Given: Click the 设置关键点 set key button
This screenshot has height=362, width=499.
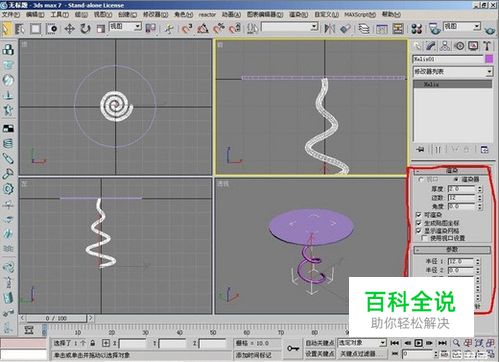Looking at the screenshot, I should coord(320,353).
